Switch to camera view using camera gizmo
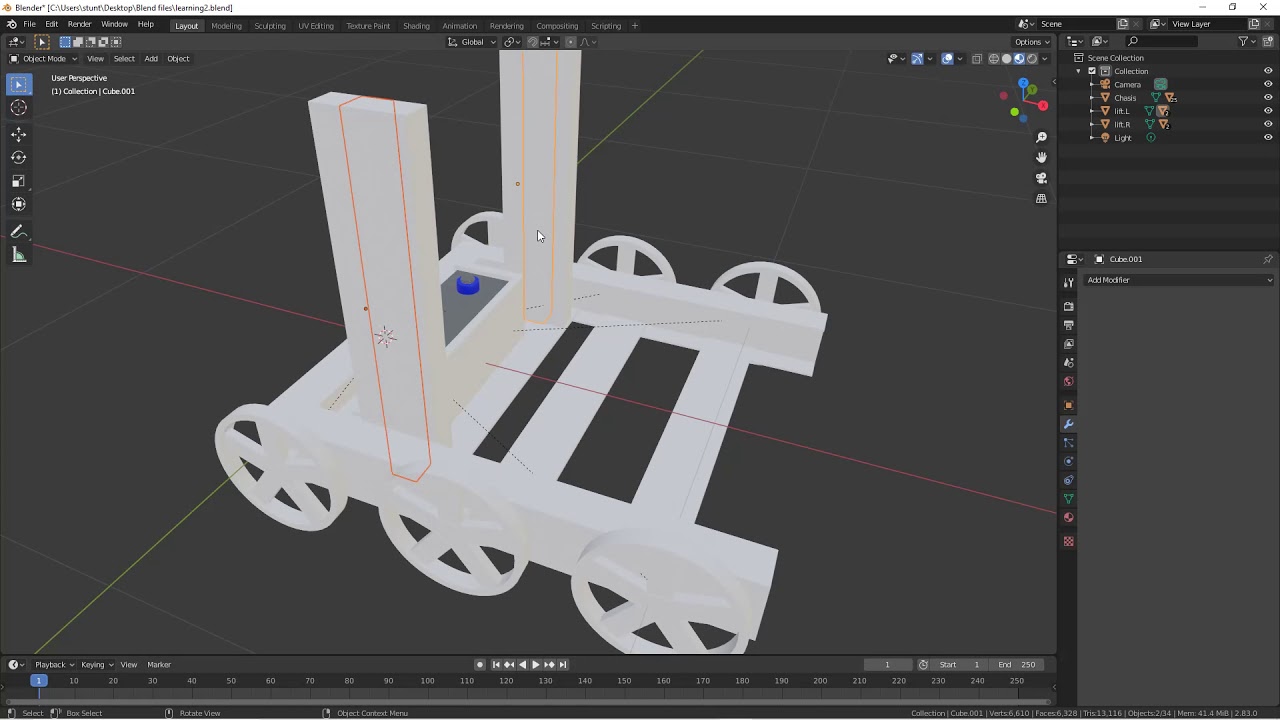Screen dimensions: 1280x720 pos(1041,178)
